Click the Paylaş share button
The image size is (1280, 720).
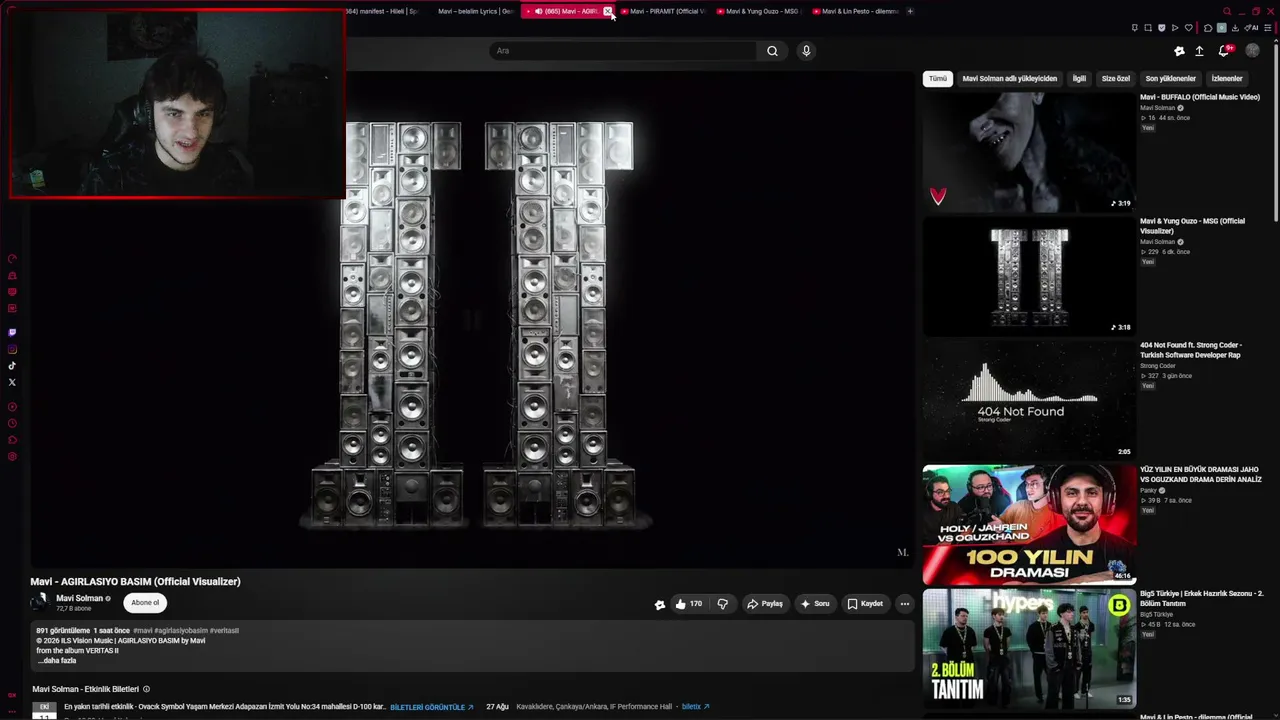(x=765, y=604)
